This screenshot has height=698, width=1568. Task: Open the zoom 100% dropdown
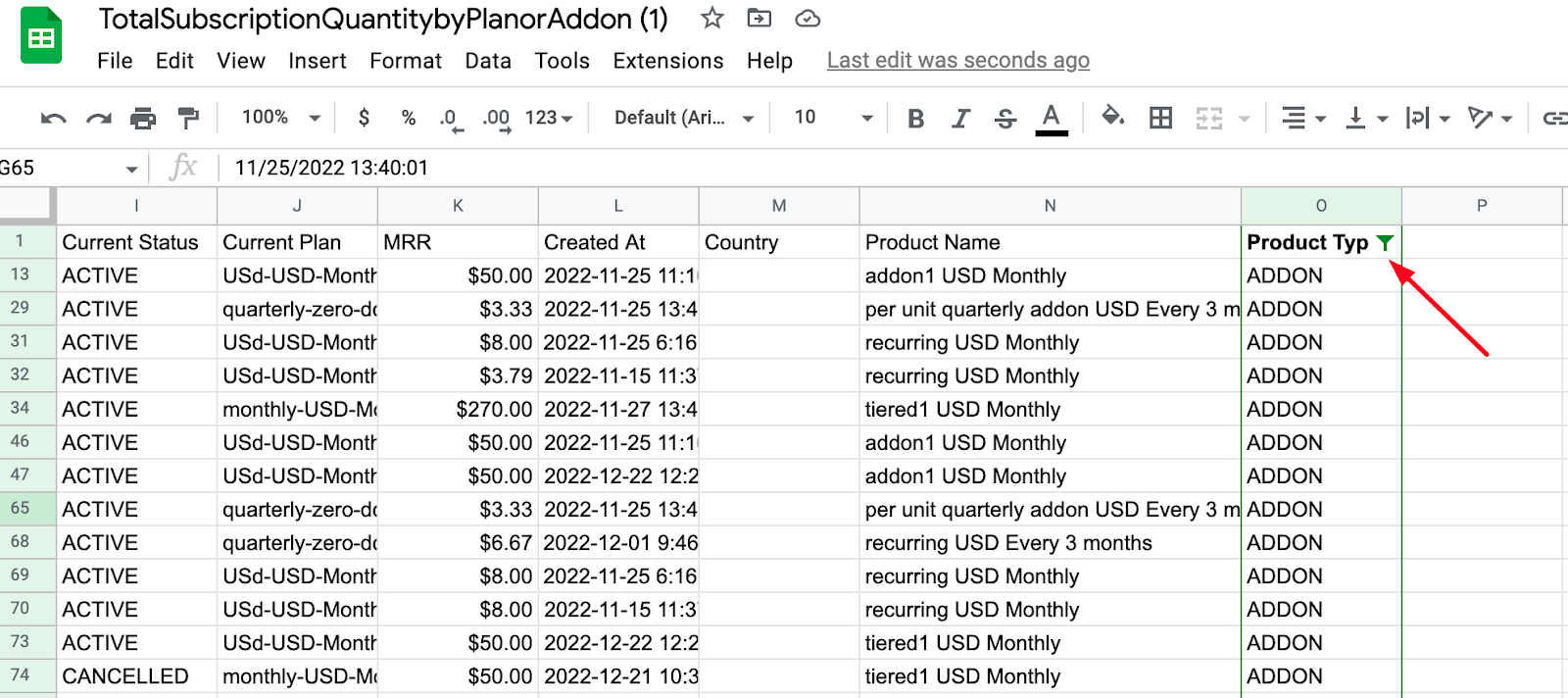(x=280, y=118)
